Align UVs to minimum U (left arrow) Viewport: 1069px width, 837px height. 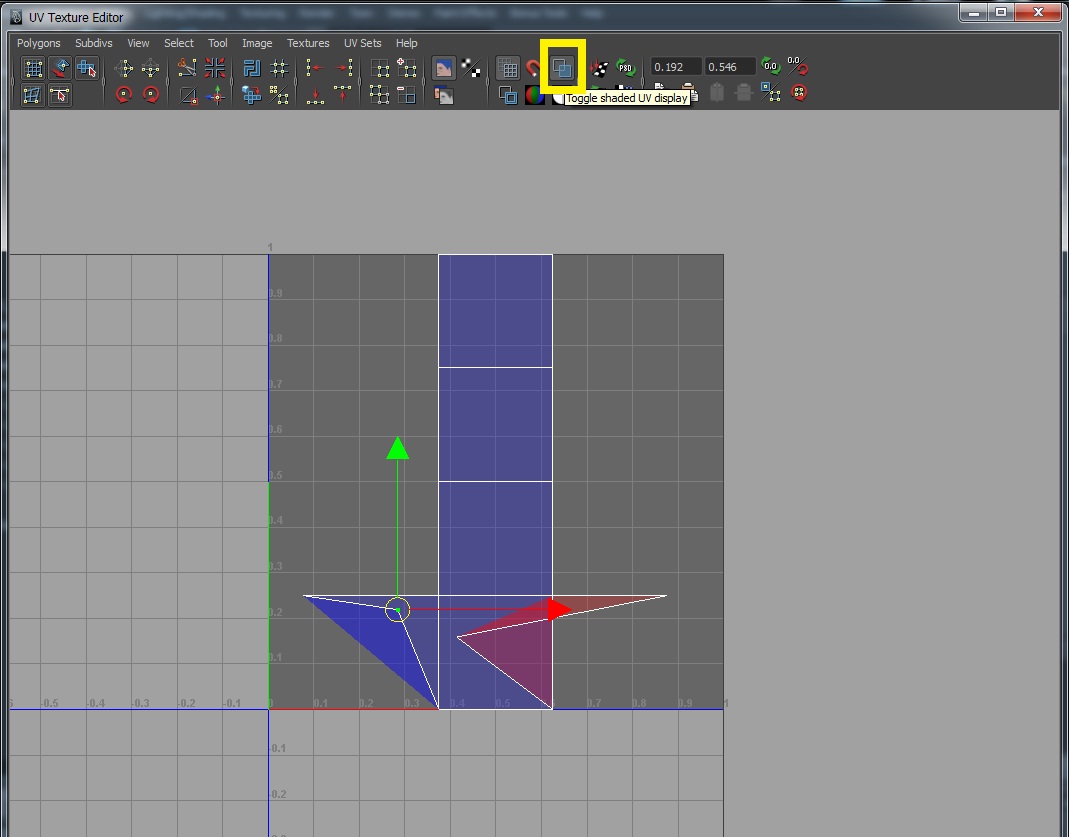[x=315, y=68]
